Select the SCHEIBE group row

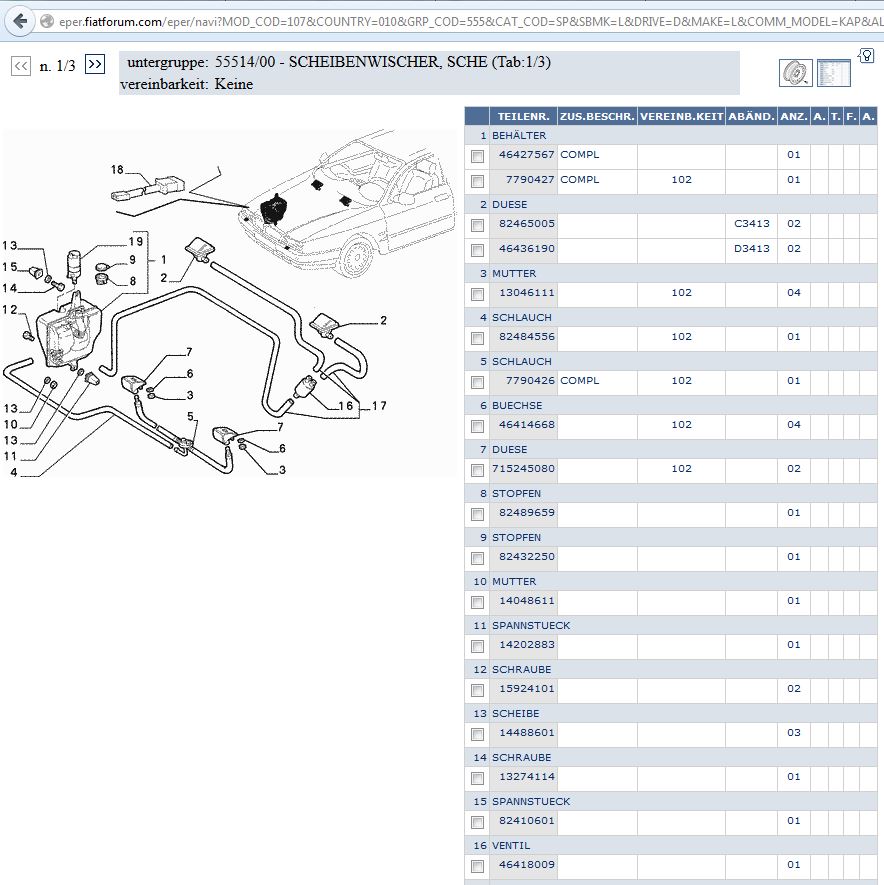point(671,713)
